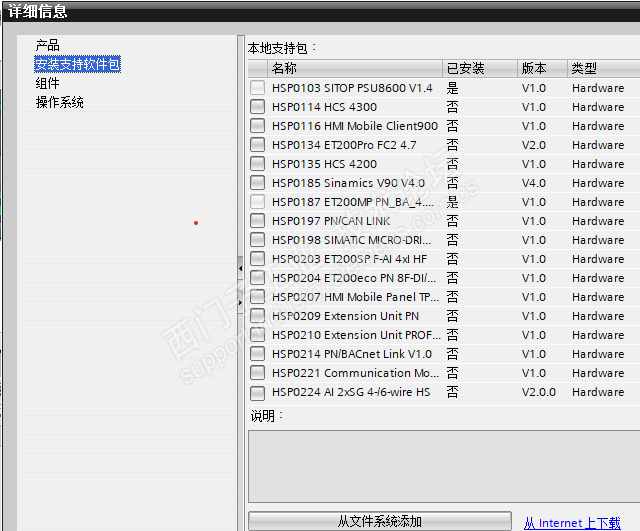This screenshot has width=640, height=531.
Task: Select the row name HSP0114 HCS 4300
Action: [324, 107]
